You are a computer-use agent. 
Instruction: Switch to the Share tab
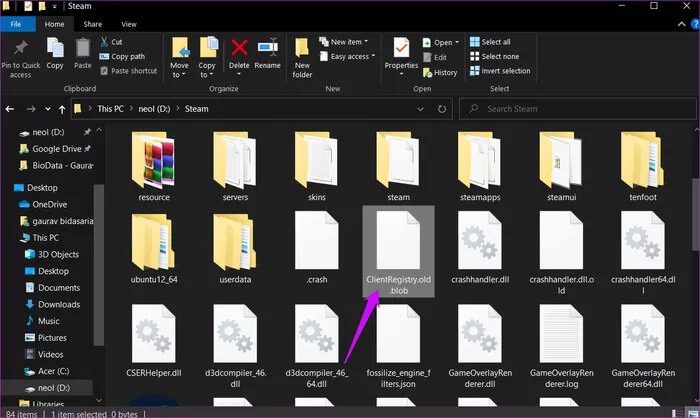92,24
